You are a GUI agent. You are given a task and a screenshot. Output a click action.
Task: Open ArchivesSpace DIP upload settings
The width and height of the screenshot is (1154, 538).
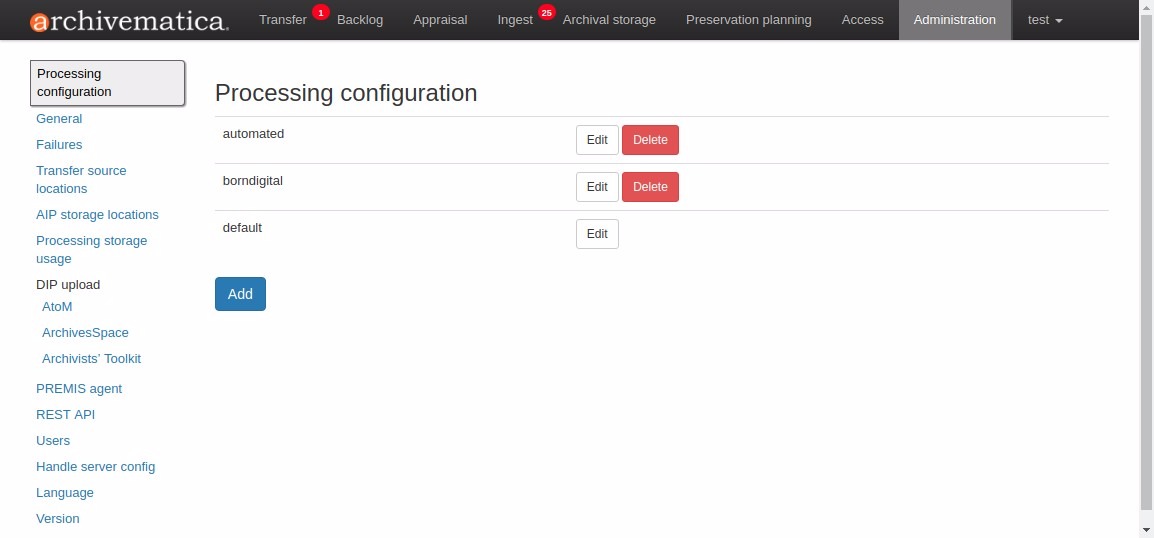(85, 333)
